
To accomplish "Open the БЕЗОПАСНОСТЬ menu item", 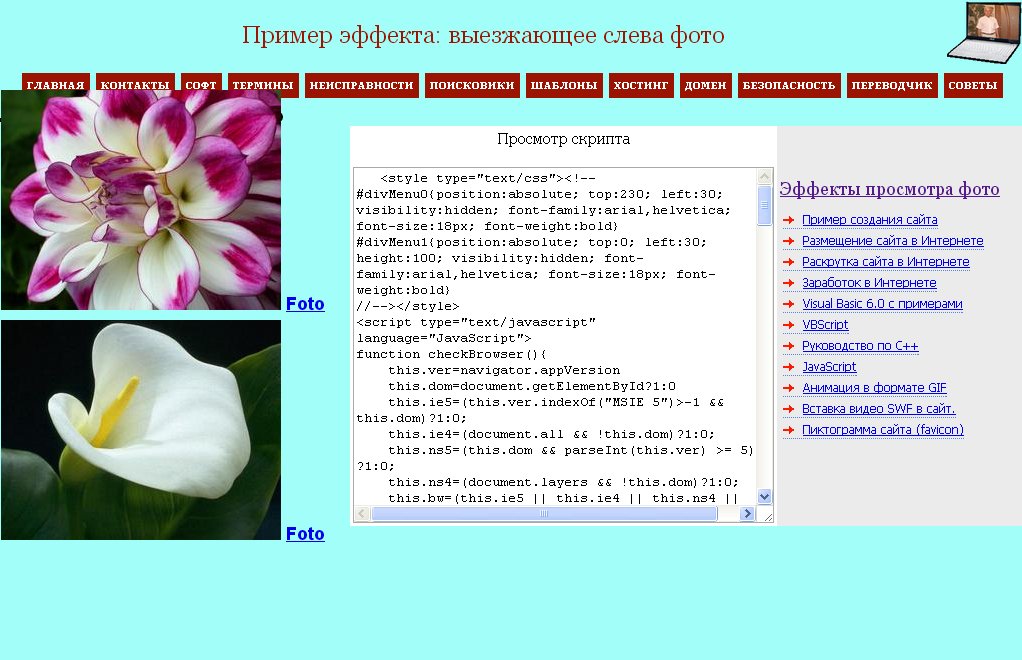I will pos(788,86).
